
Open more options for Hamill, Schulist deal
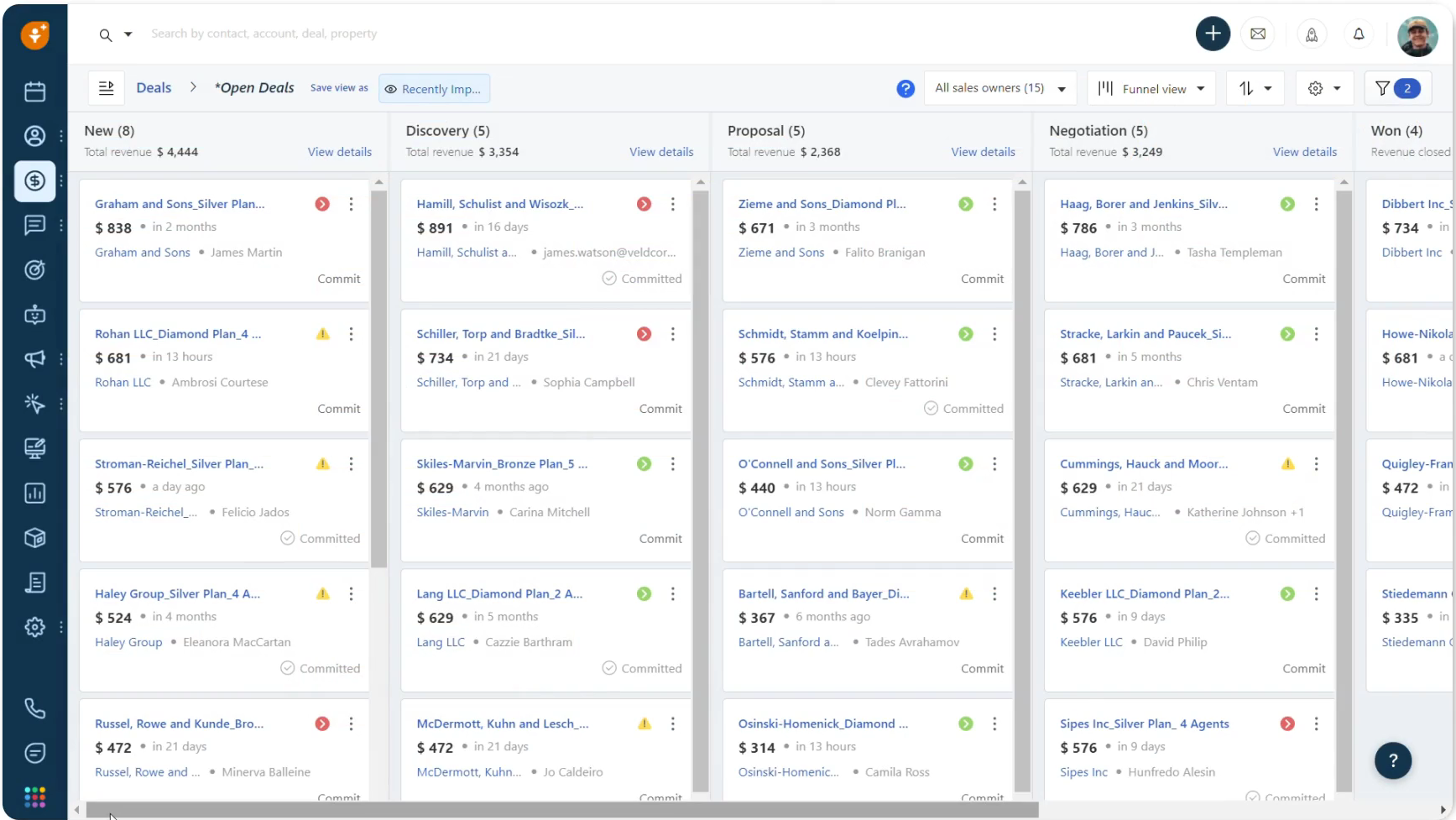pos(672,204)
